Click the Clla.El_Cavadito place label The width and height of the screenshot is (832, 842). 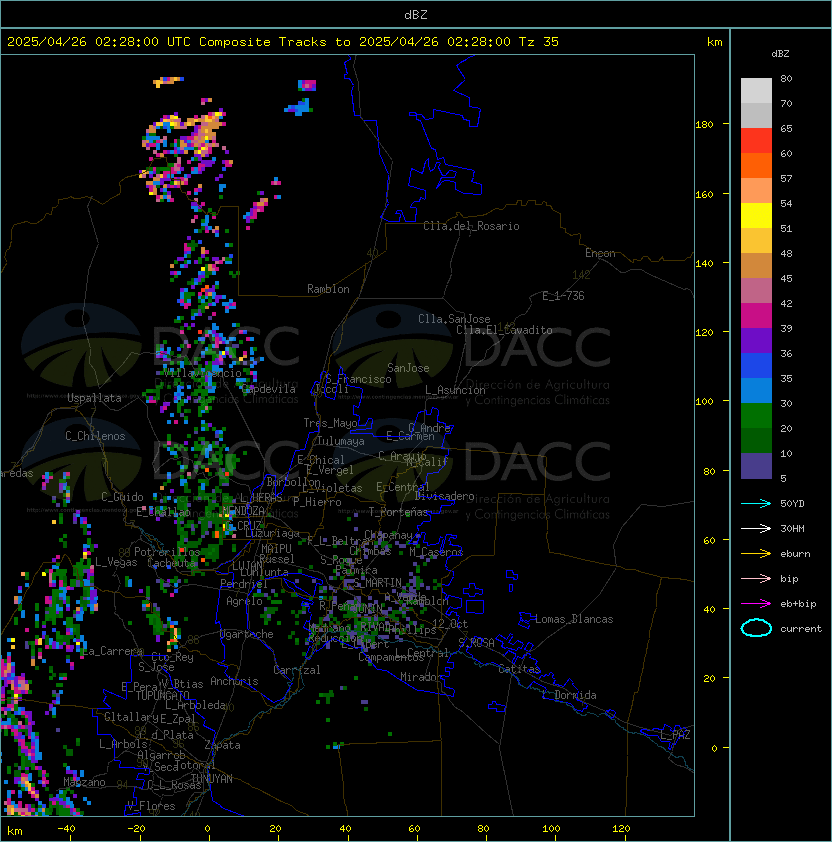point(504,330)
